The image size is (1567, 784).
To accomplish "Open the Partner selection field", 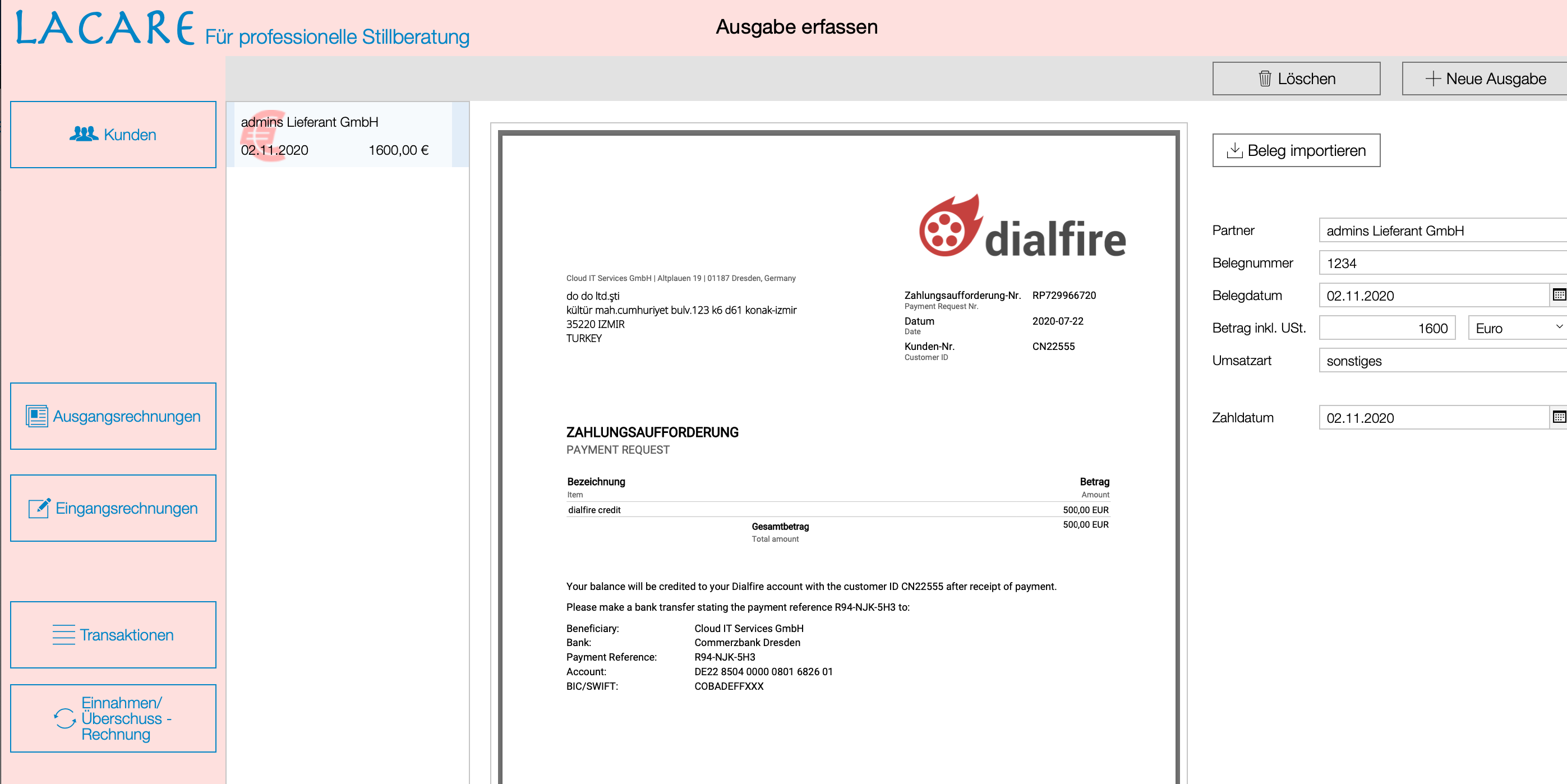I will (1442, 230).
